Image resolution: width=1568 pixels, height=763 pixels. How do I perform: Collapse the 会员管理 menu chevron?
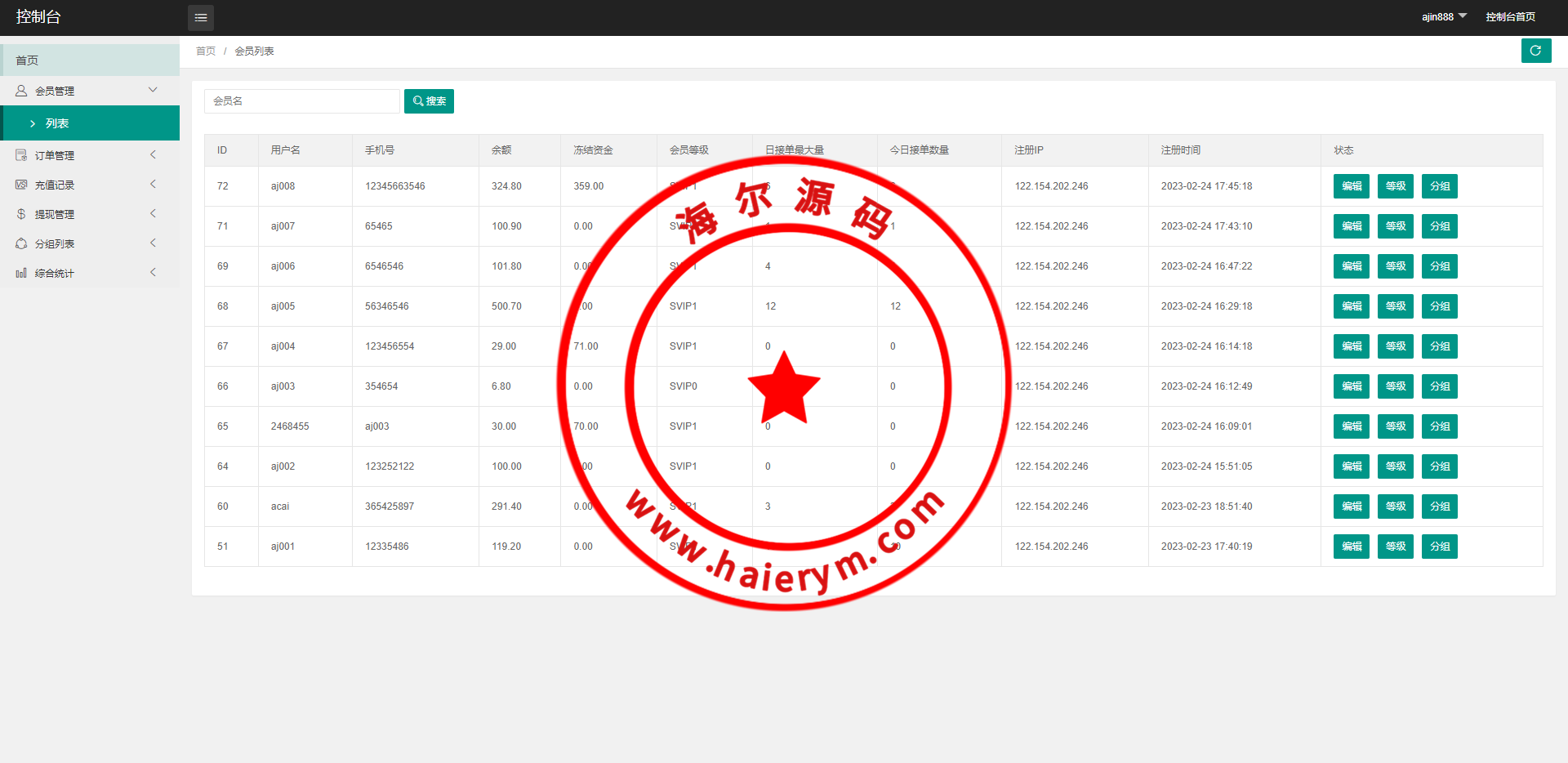tap(153, 90)
